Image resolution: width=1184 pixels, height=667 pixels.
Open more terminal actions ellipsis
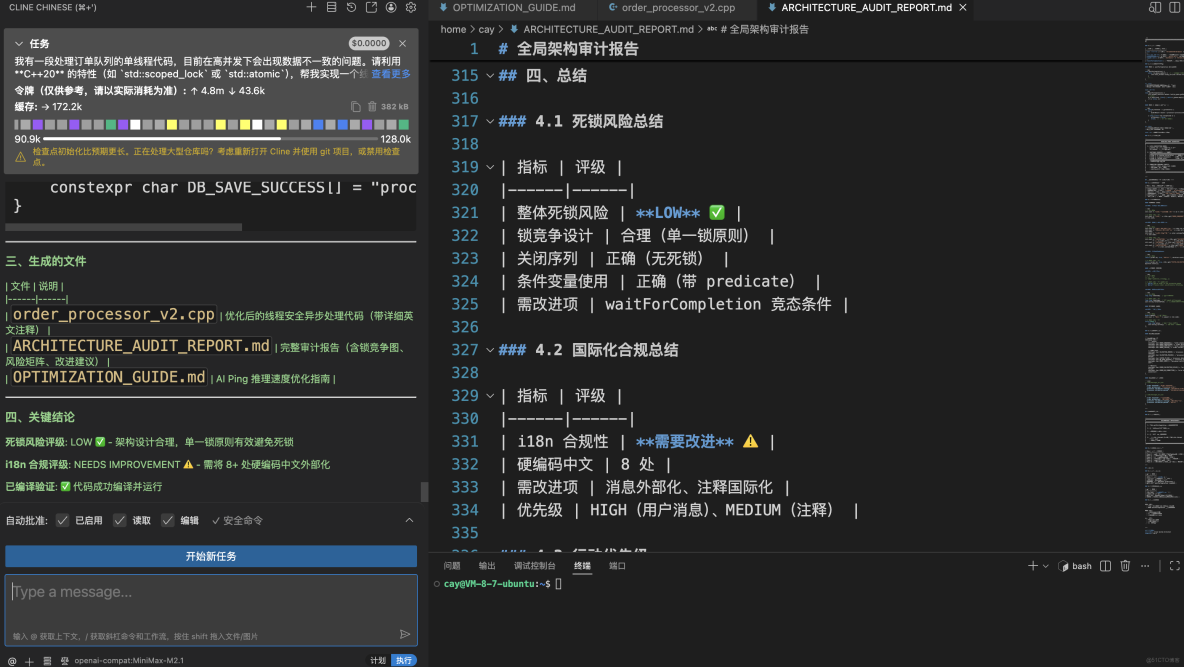(x=1145, y=566)
